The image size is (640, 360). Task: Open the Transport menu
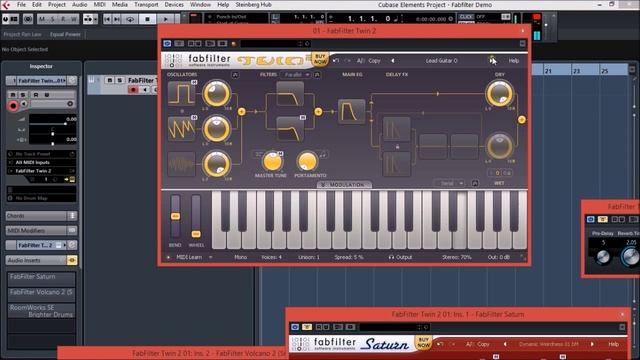[146, 4]
